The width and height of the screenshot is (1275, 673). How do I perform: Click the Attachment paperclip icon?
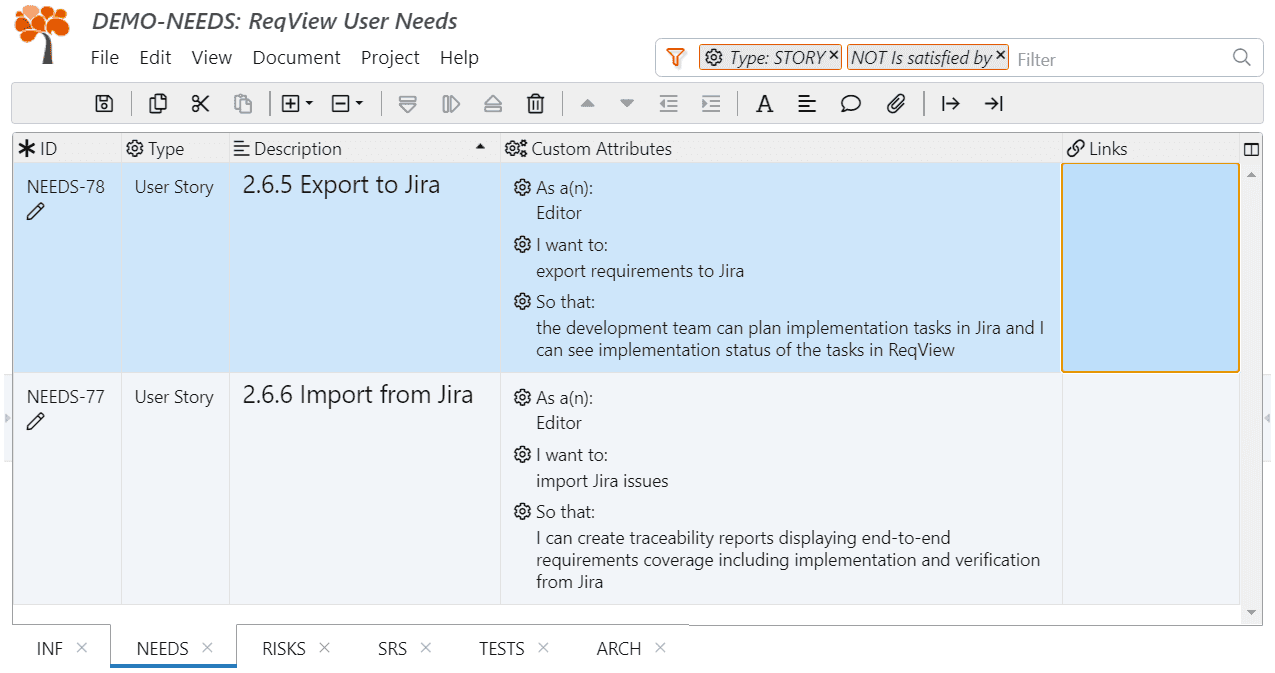pos(896,103)
